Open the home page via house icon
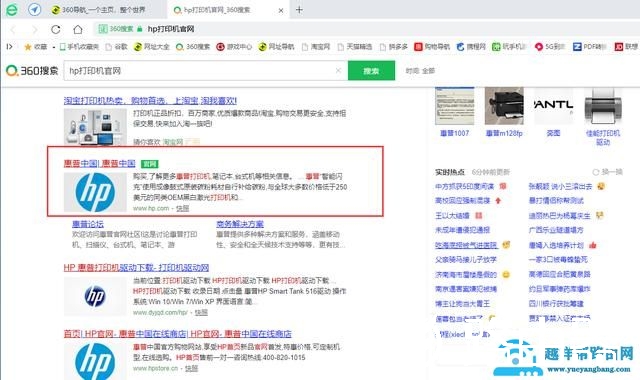Screen dimensions: 640x380 point(78,29)
